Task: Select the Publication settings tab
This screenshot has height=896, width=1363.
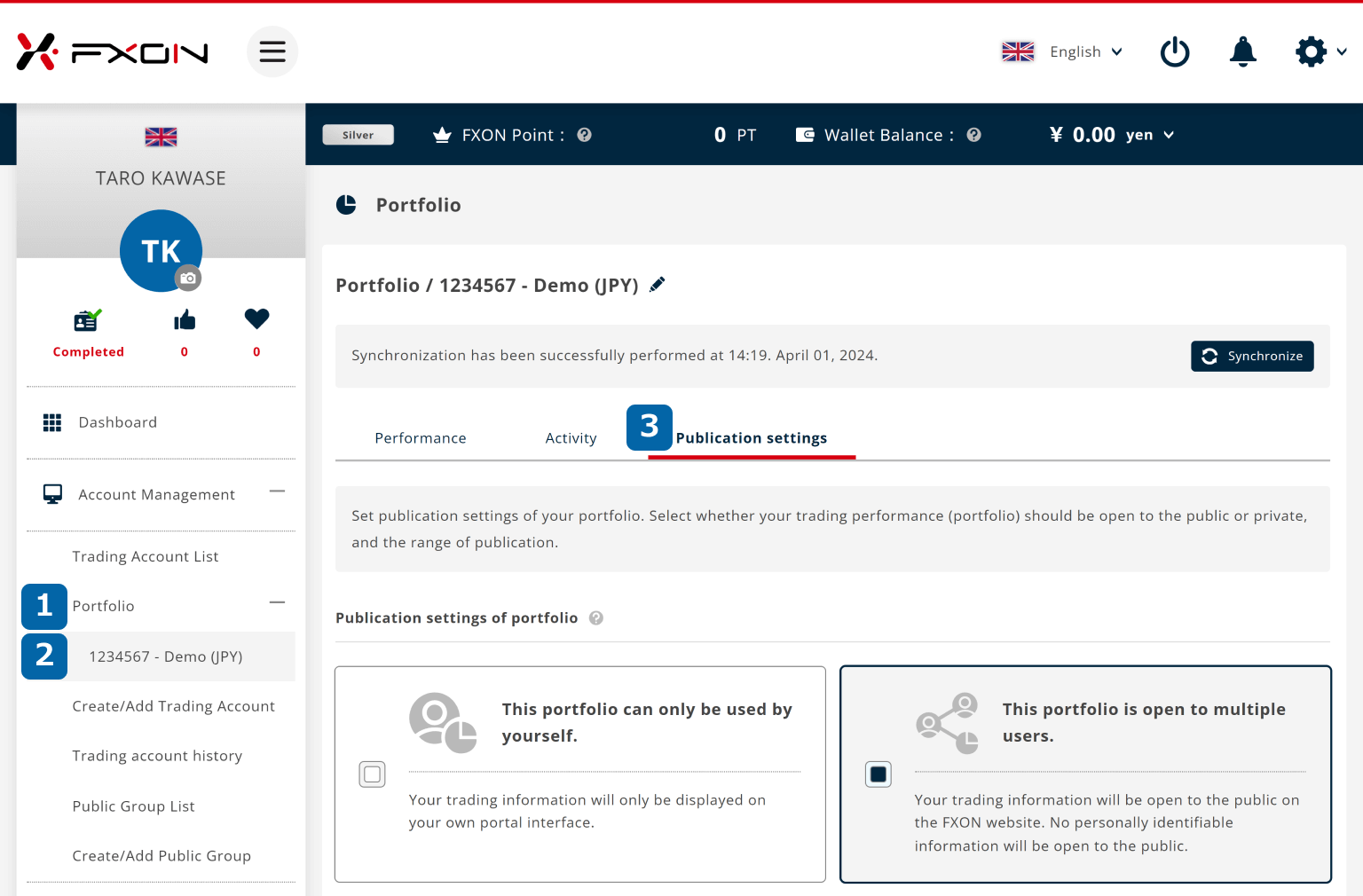Action: click(752, 438)
